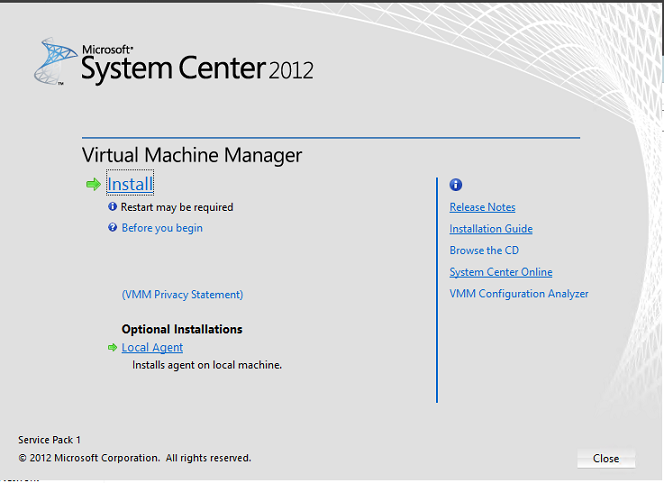The height and width of the screenshot is (483, 664).
Task: Open the Before you begin link
Action: click(162, 228)
